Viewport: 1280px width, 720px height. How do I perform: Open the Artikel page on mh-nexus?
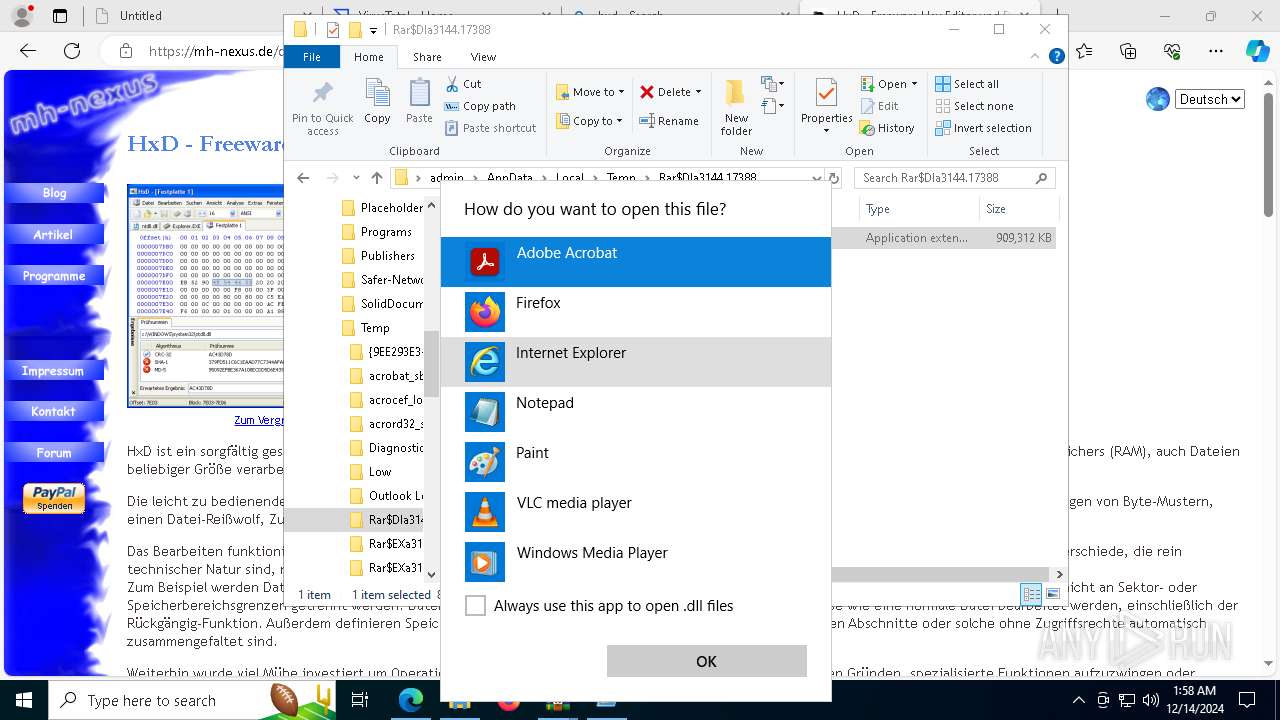(54, 235)
